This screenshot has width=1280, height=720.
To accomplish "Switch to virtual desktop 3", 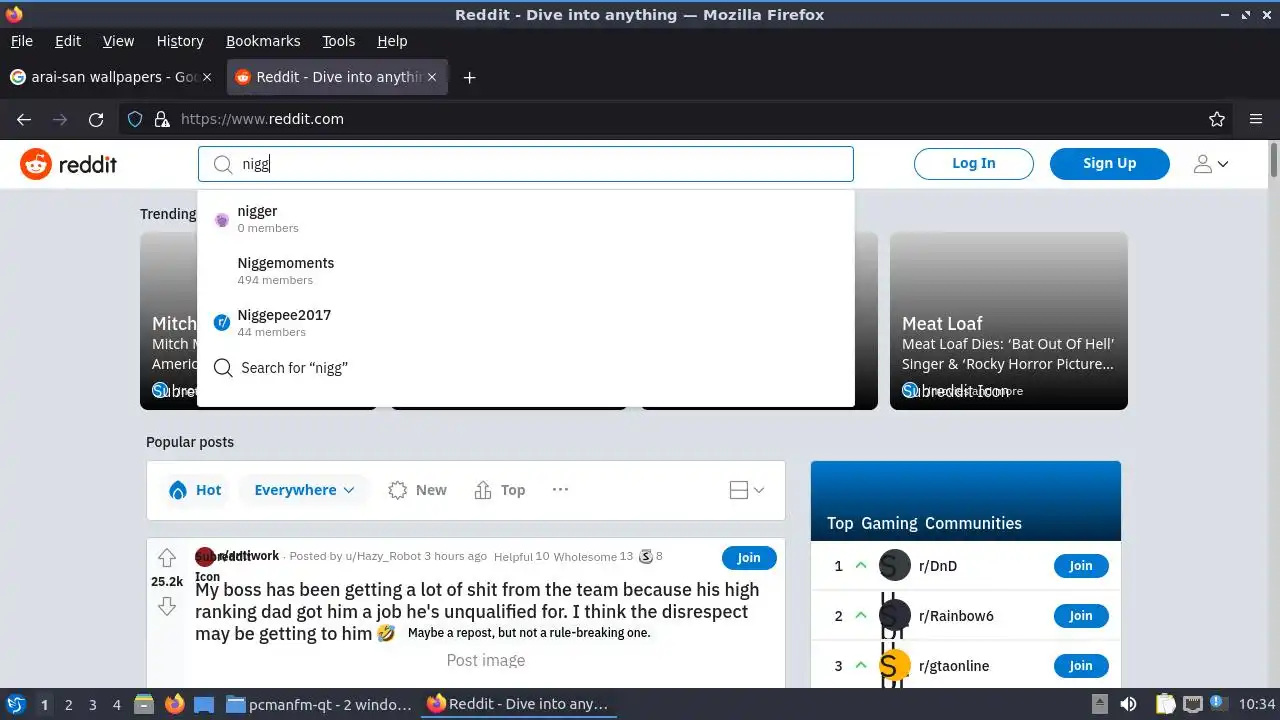I will point(92,705).
